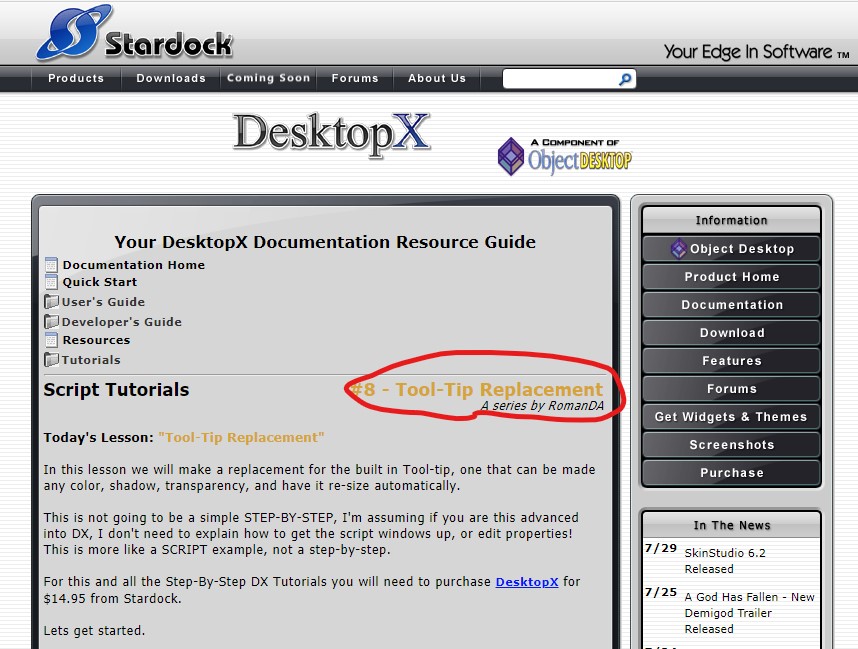The width and height of the screenshot is (858, 649).
Task: Open the Resources link
Action: click(x=96, y=340)
